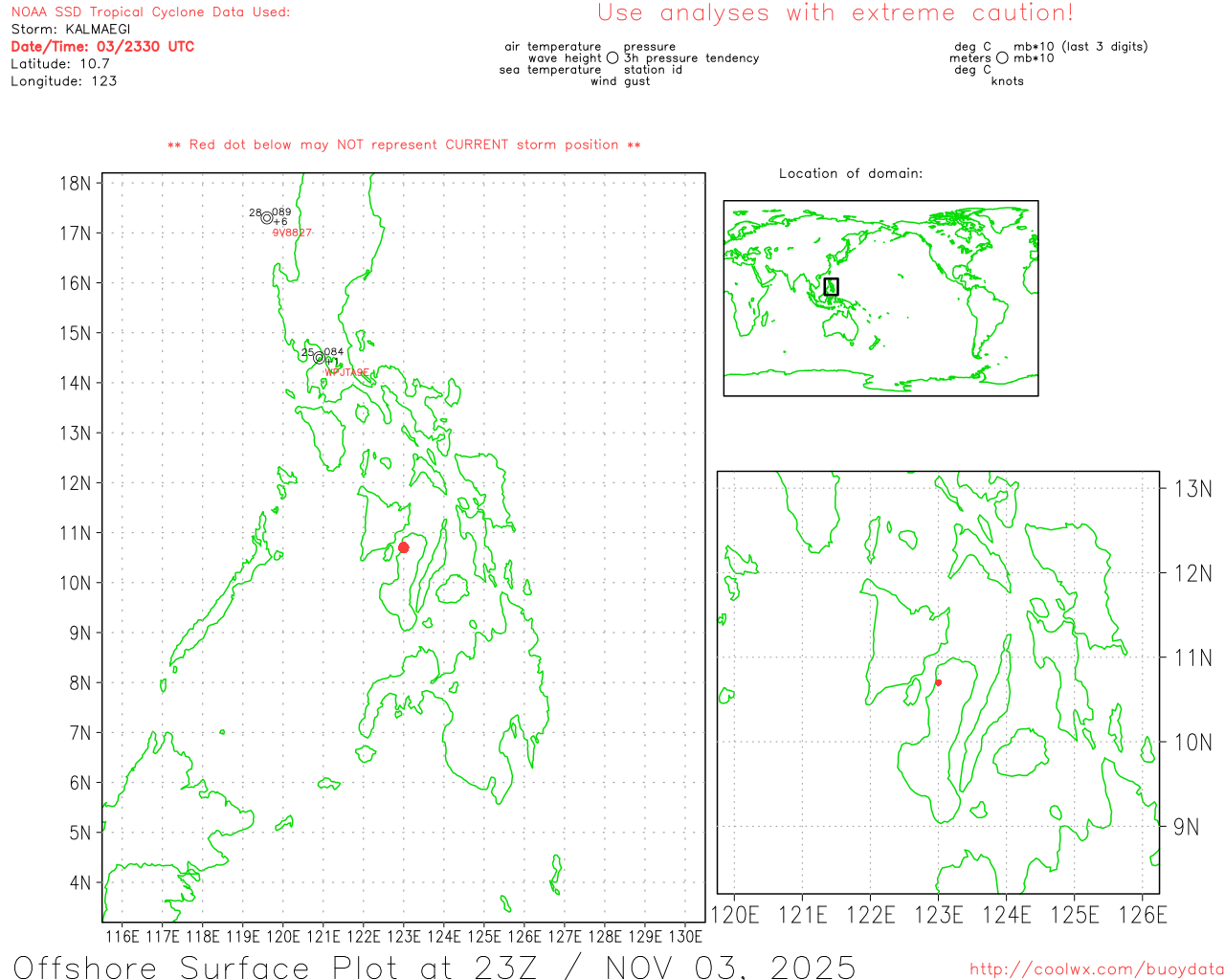
Task: Click the 120E label under the zoomed map
Action: click(x=735, y=915)
